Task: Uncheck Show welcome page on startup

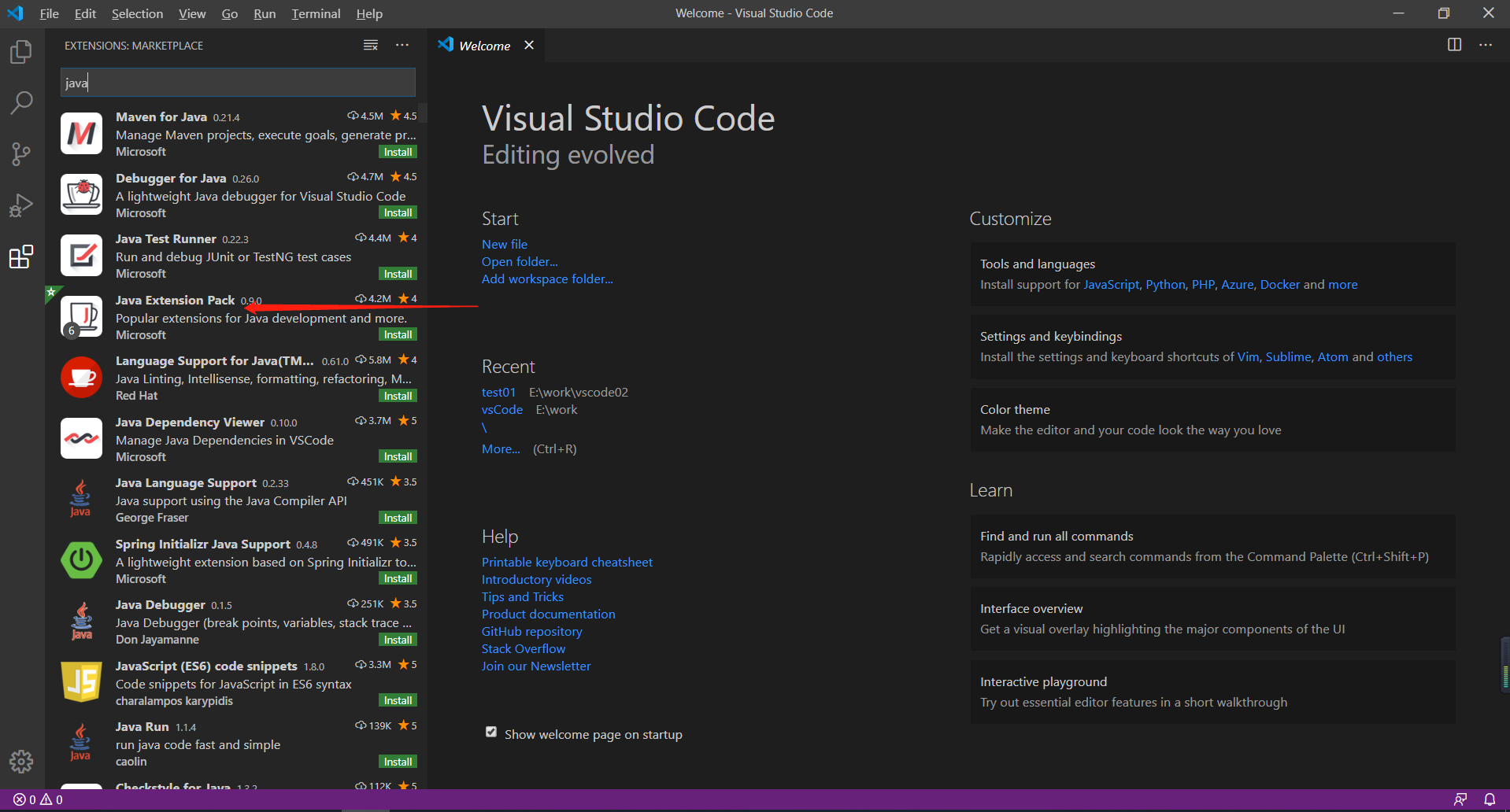Action: (x=490, y=732)
